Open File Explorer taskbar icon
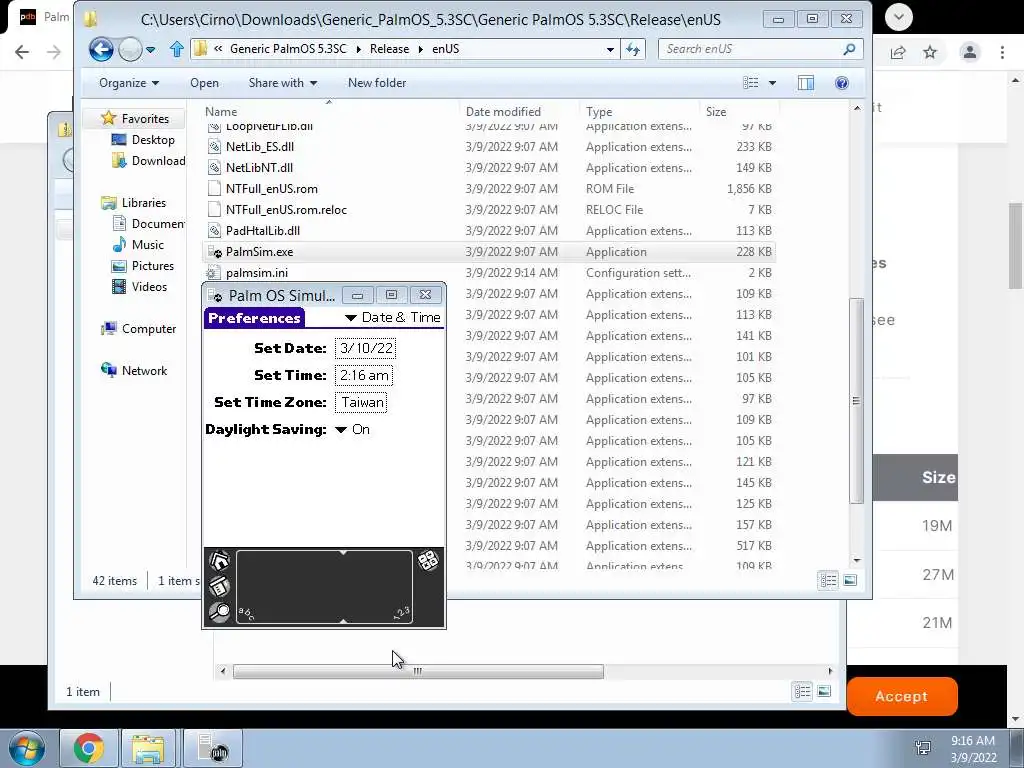Viewport: 1024px width, 768px height. pos(148,748)
